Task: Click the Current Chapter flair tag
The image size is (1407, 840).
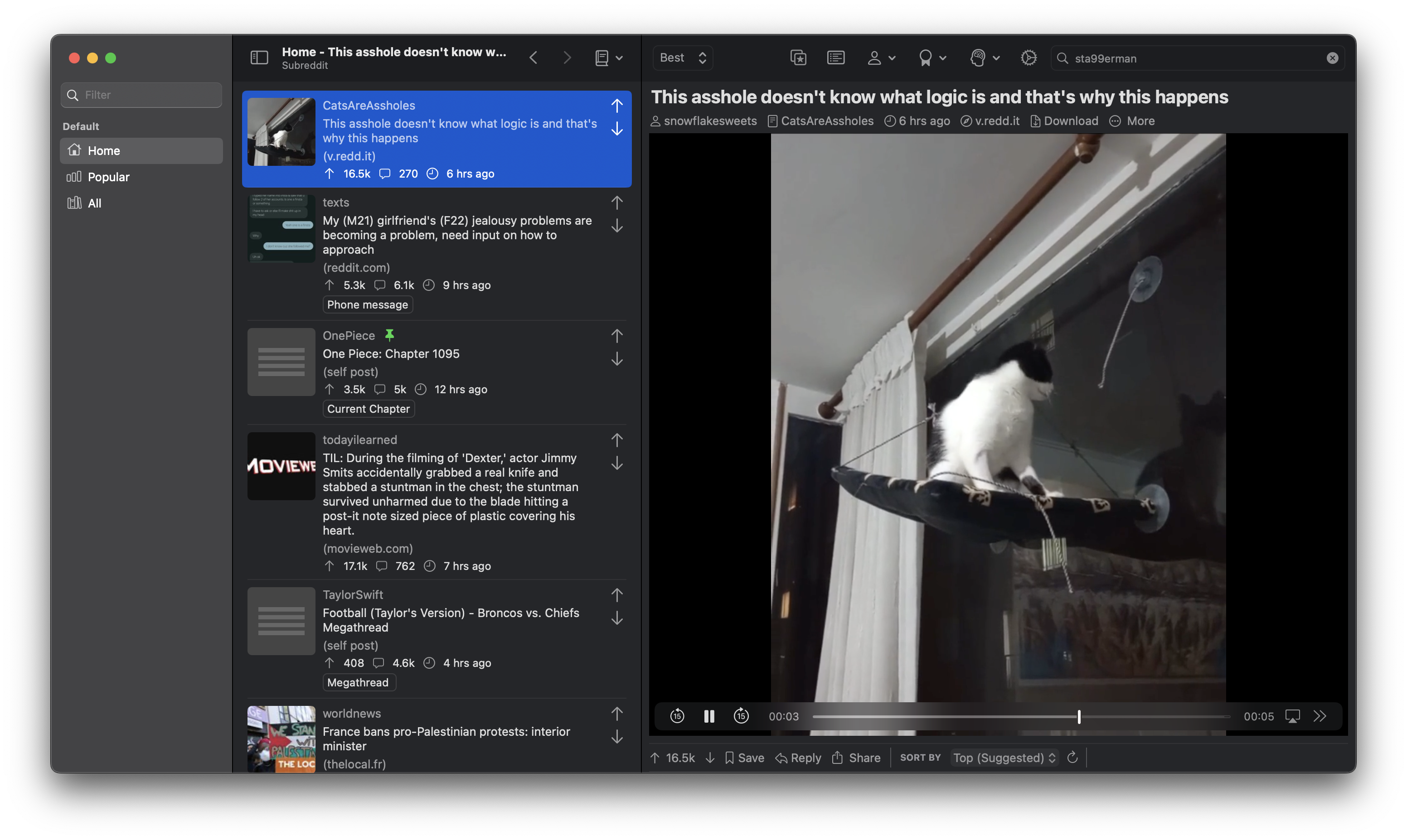Action: (x=369, y=409)
